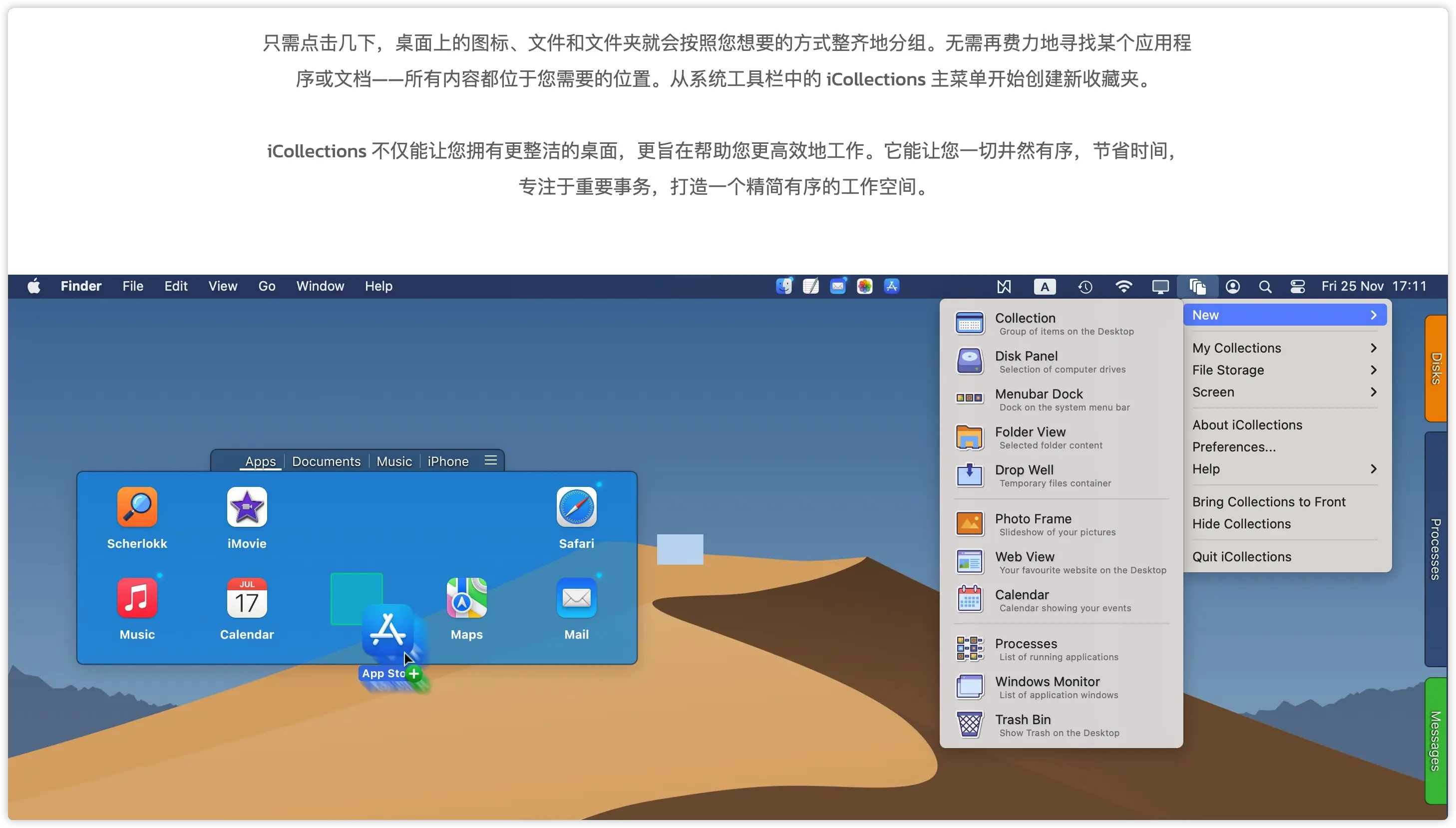
Task: Open the File menu
Action: point(132,286)
